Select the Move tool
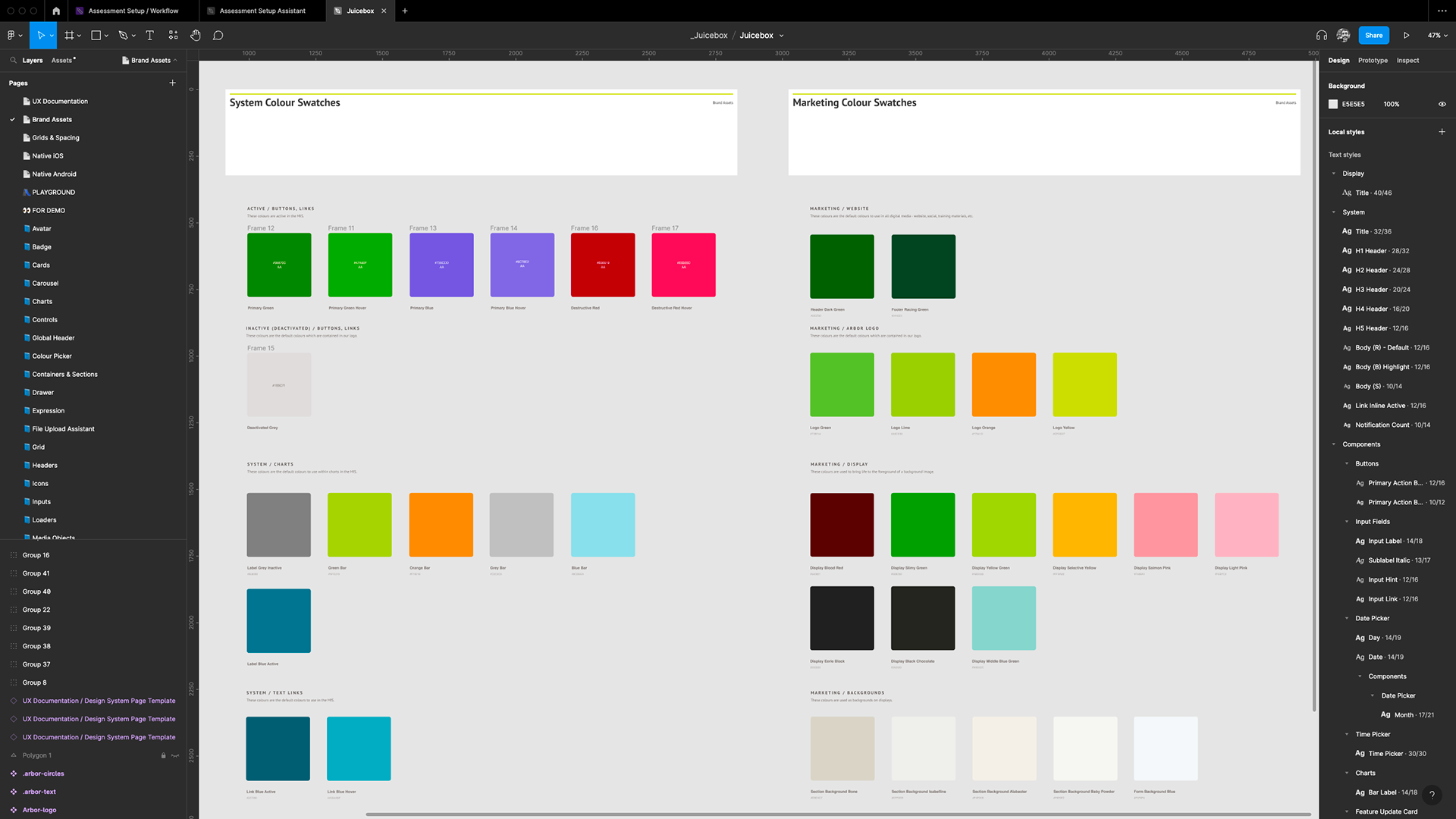This screenshot has height=819, width=1456. [x=41, y=35]
